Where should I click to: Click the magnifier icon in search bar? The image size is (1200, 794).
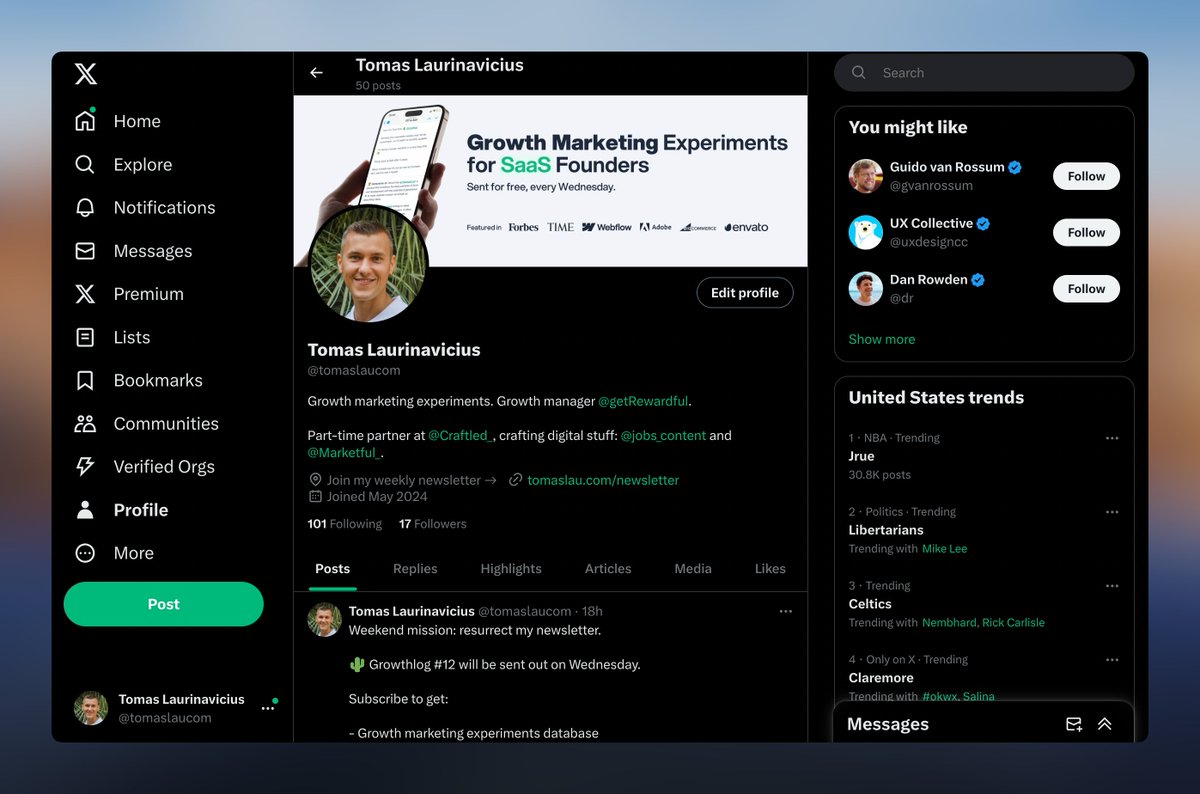[x=859, y=73]
